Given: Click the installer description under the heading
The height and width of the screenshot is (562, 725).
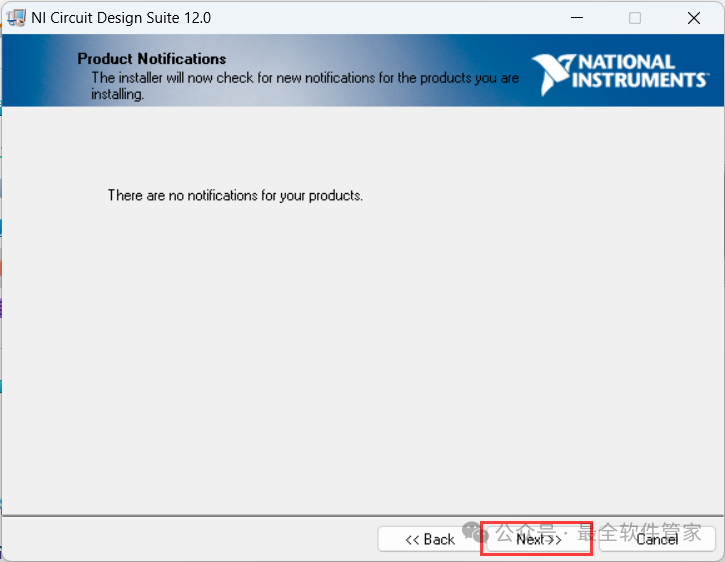Looking at the screenshot, I should [305, 77].
